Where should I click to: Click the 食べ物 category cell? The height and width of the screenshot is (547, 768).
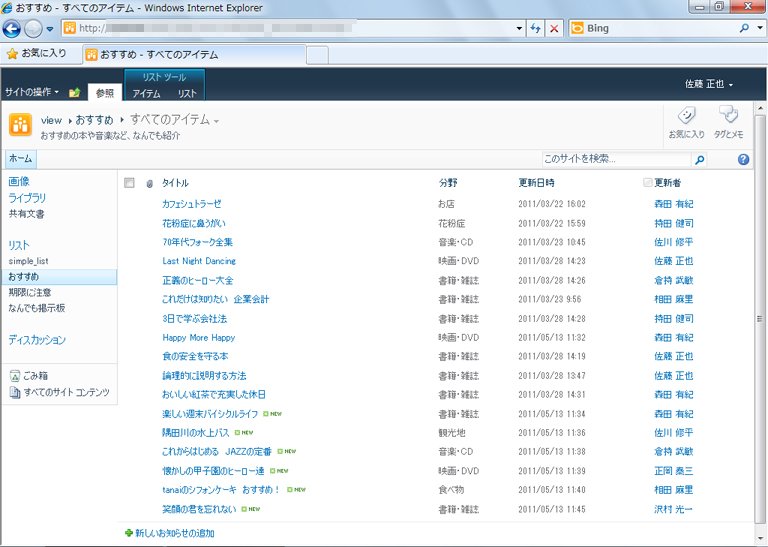tap(451, 490)
